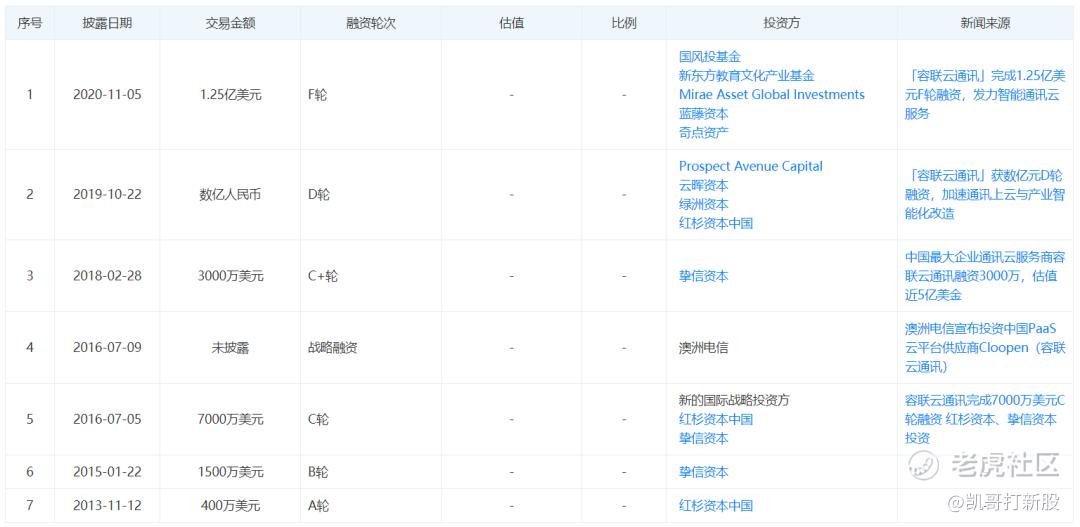The image size is (1080, 527).
Task: Open Mirae Asset Global Investments link
Action: click(771, 94)
